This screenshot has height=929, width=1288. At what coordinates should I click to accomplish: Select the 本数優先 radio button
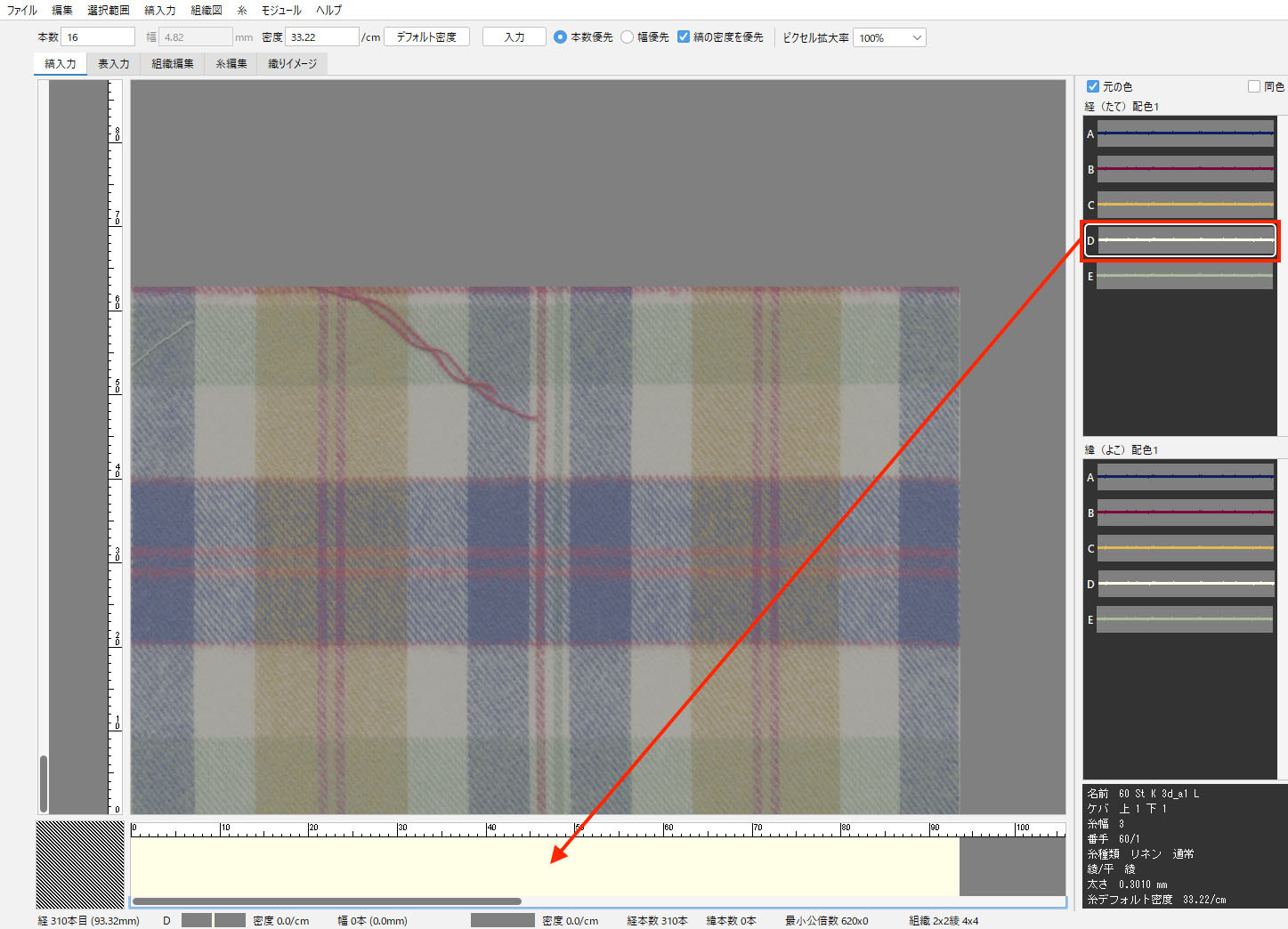[x=560, y=37]
